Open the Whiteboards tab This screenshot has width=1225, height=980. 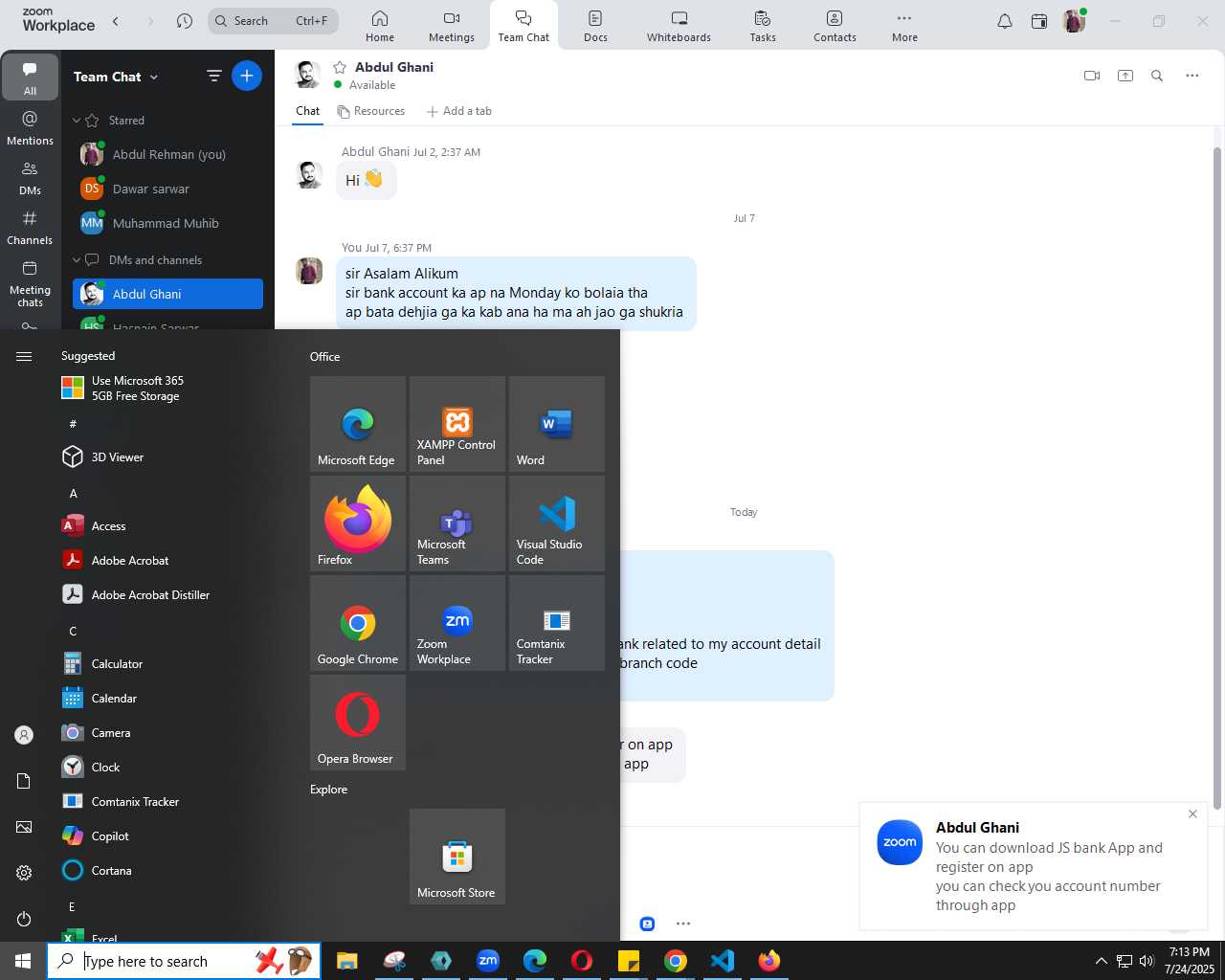pyautogui.click(x=679, y=26)
